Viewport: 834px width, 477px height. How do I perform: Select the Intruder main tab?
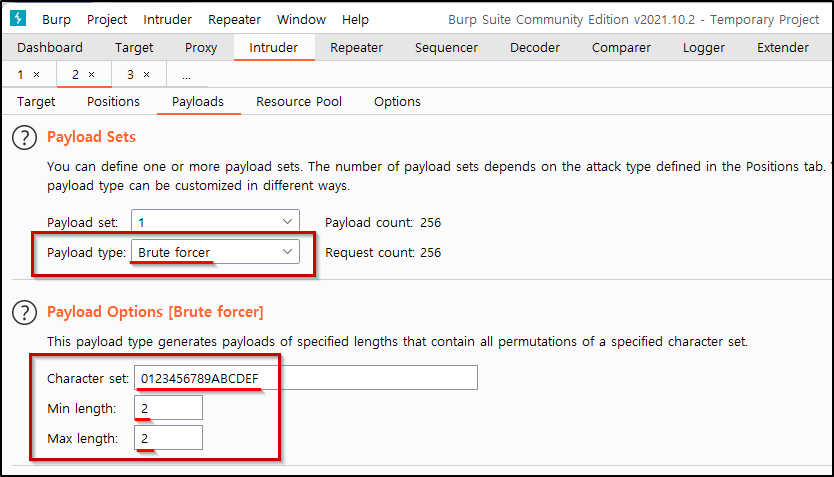click(273, 48)
